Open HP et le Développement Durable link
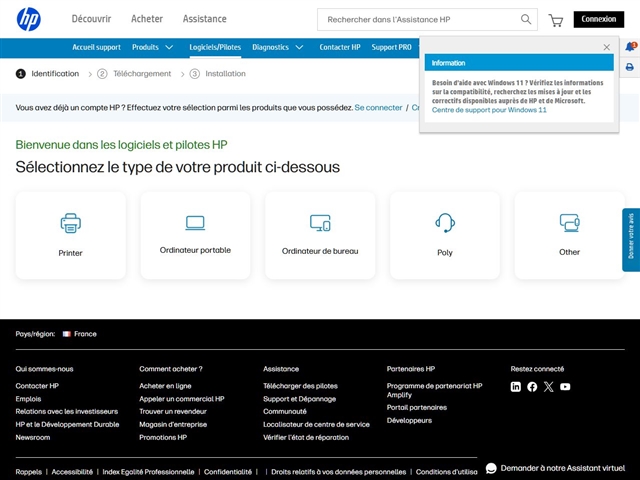 [x=67, y=424]
